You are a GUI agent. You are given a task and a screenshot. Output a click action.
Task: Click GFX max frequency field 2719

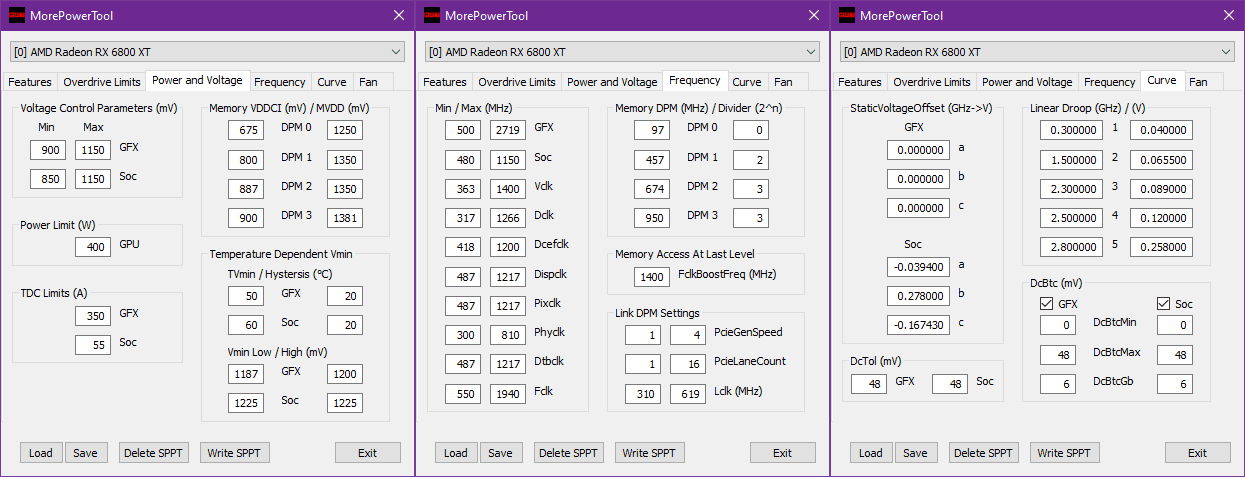click(x=508, y=130)
